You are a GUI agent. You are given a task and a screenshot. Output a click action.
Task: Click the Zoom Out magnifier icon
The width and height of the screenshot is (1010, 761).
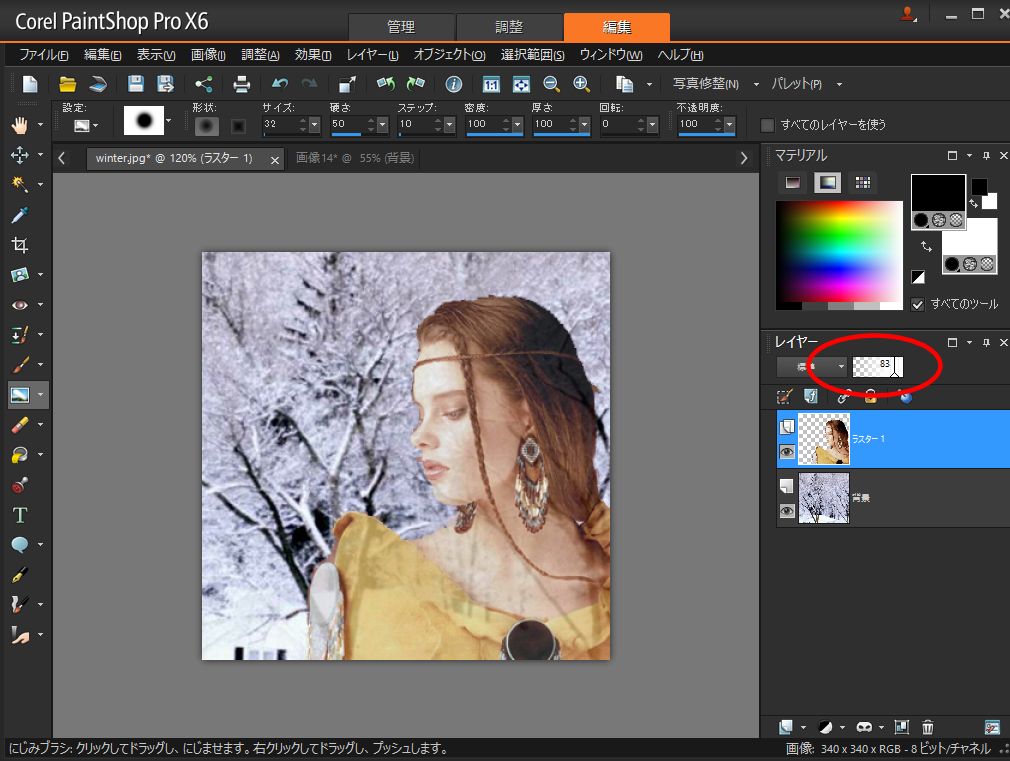pyautogui.click(x=551, y=84)
